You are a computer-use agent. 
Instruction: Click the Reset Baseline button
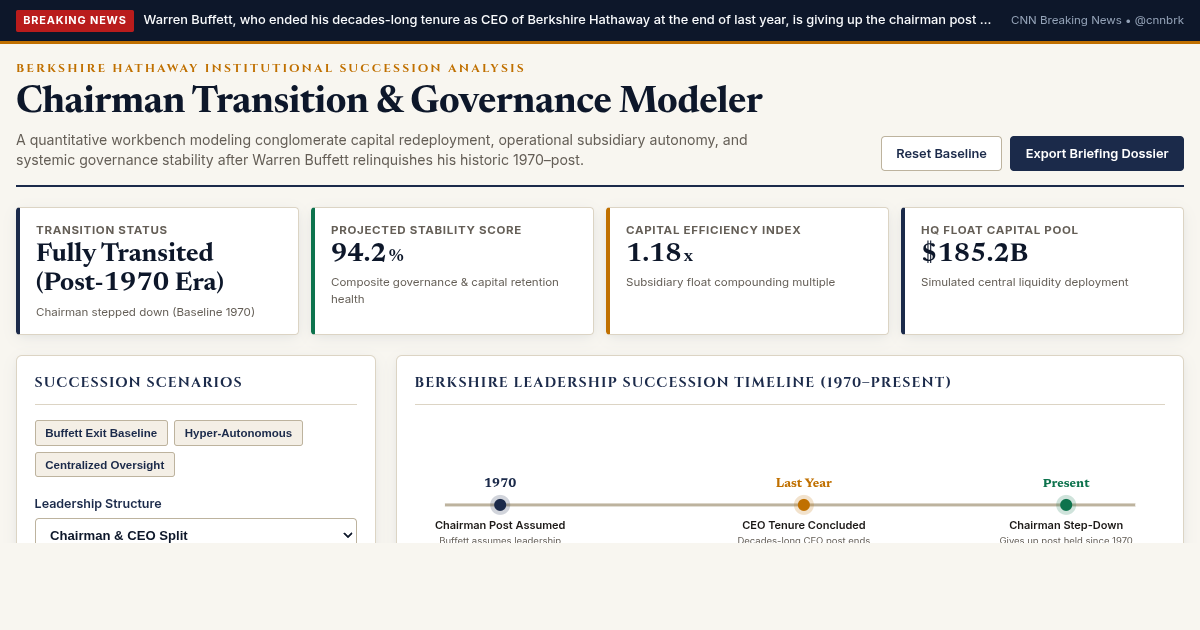point(941,153)
